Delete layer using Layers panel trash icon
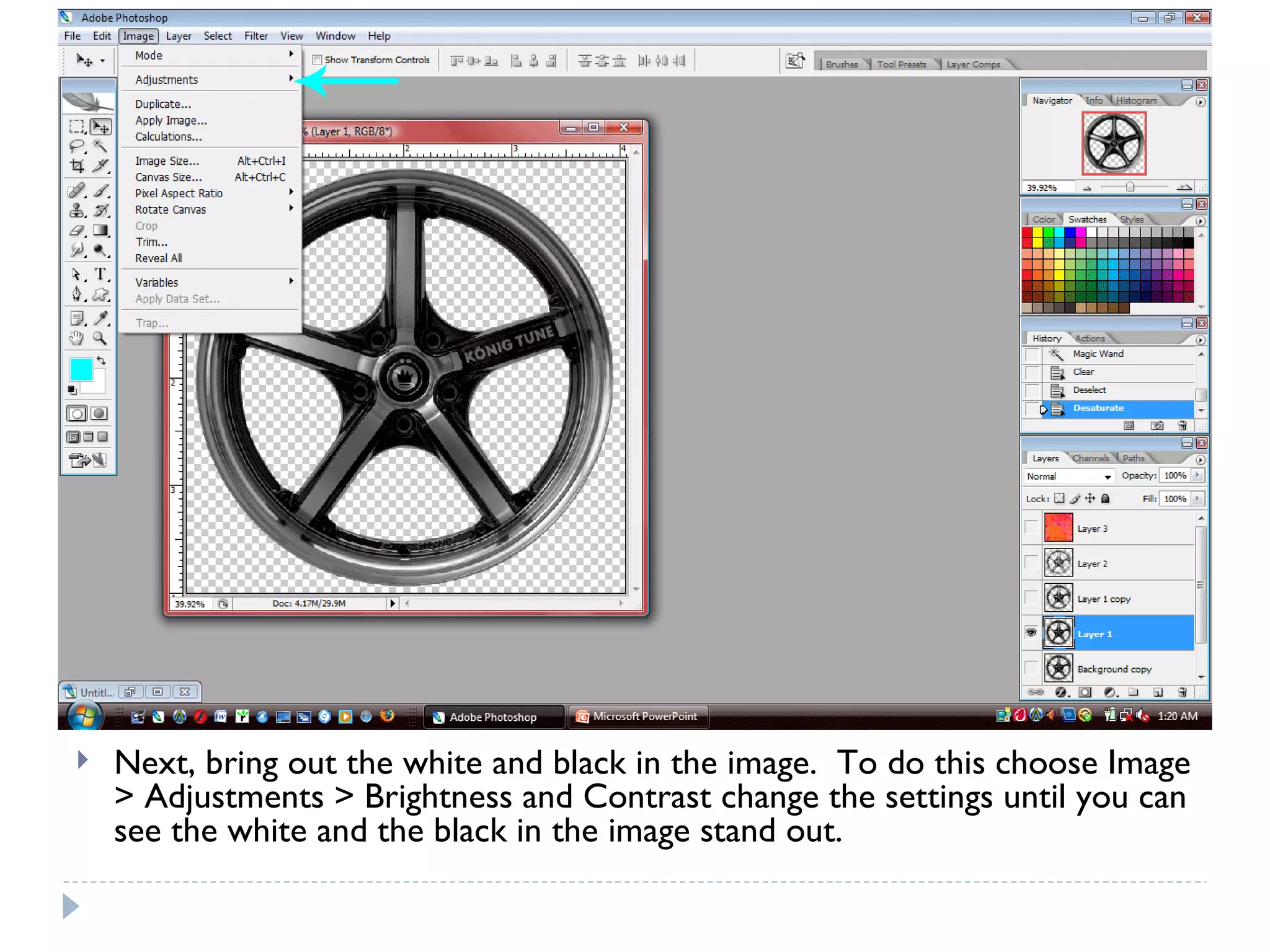Image resolution: width=1270 pixels, height=952 pixels. pyautogui.click(x=1182, y=692)
